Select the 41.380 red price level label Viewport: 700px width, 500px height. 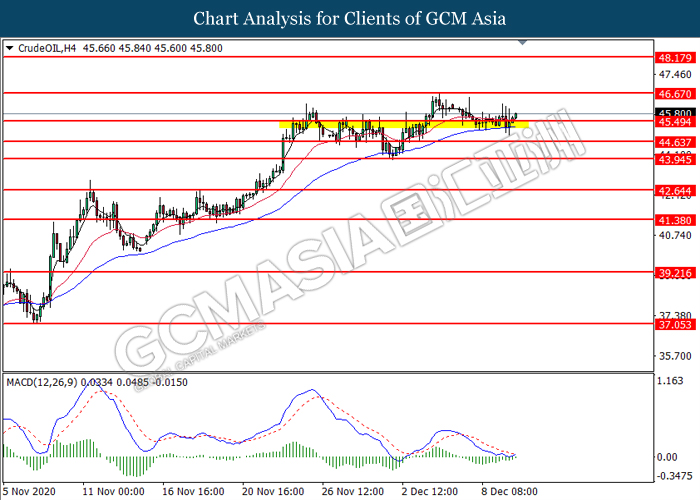[x=675, y=220]
